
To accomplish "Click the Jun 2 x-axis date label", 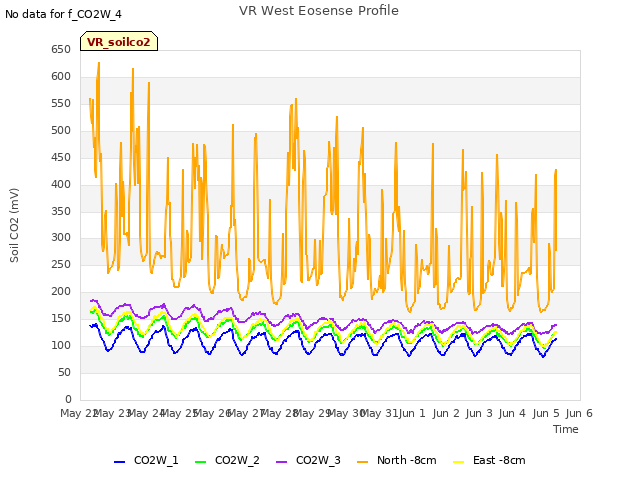I will click(446, 413).
